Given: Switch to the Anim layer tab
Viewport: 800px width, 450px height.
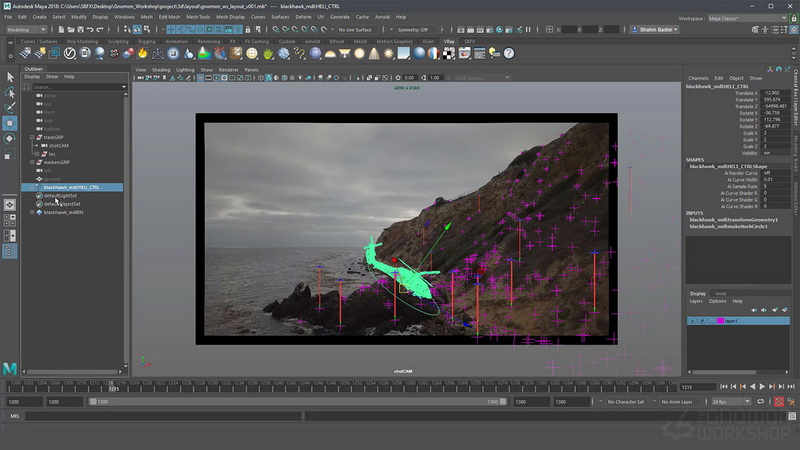Looking at the screenshot, I should 720,293.
